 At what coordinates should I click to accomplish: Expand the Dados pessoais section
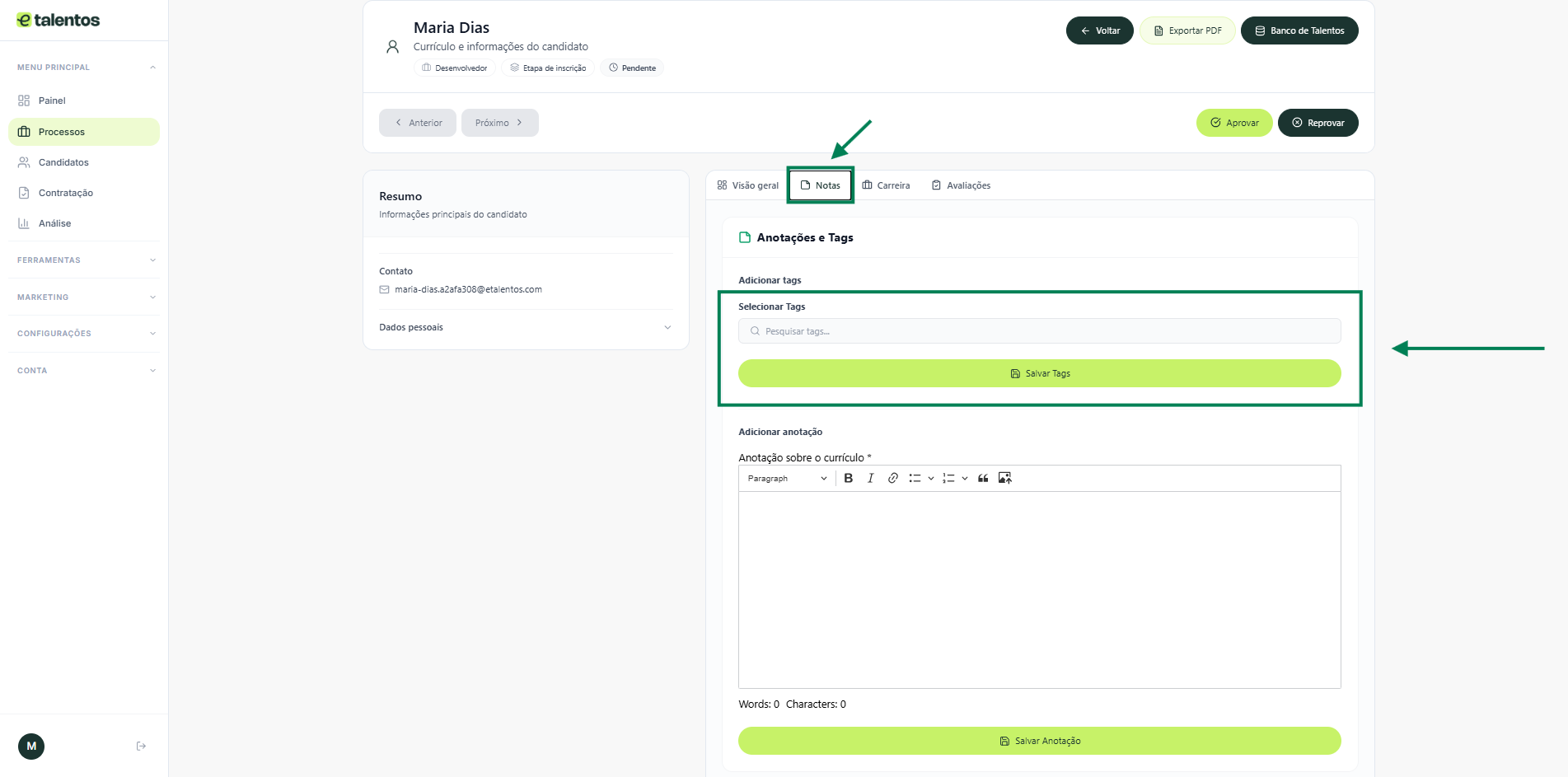(525, 328)
